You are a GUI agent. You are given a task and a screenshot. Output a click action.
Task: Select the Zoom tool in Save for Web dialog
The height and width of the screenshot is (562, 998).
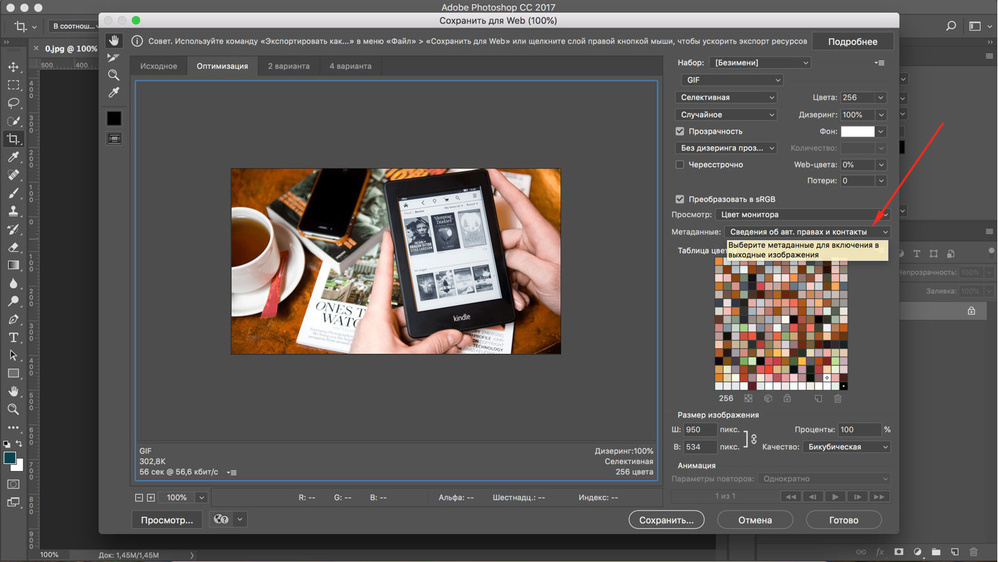tap(114, 75)
